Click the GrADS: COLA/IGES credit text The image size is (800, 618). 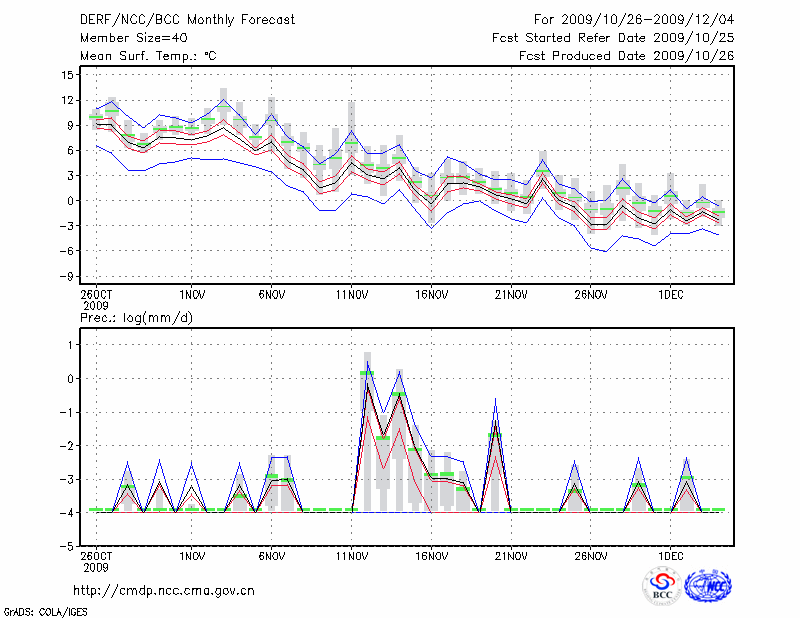click(x=46, y=610)
